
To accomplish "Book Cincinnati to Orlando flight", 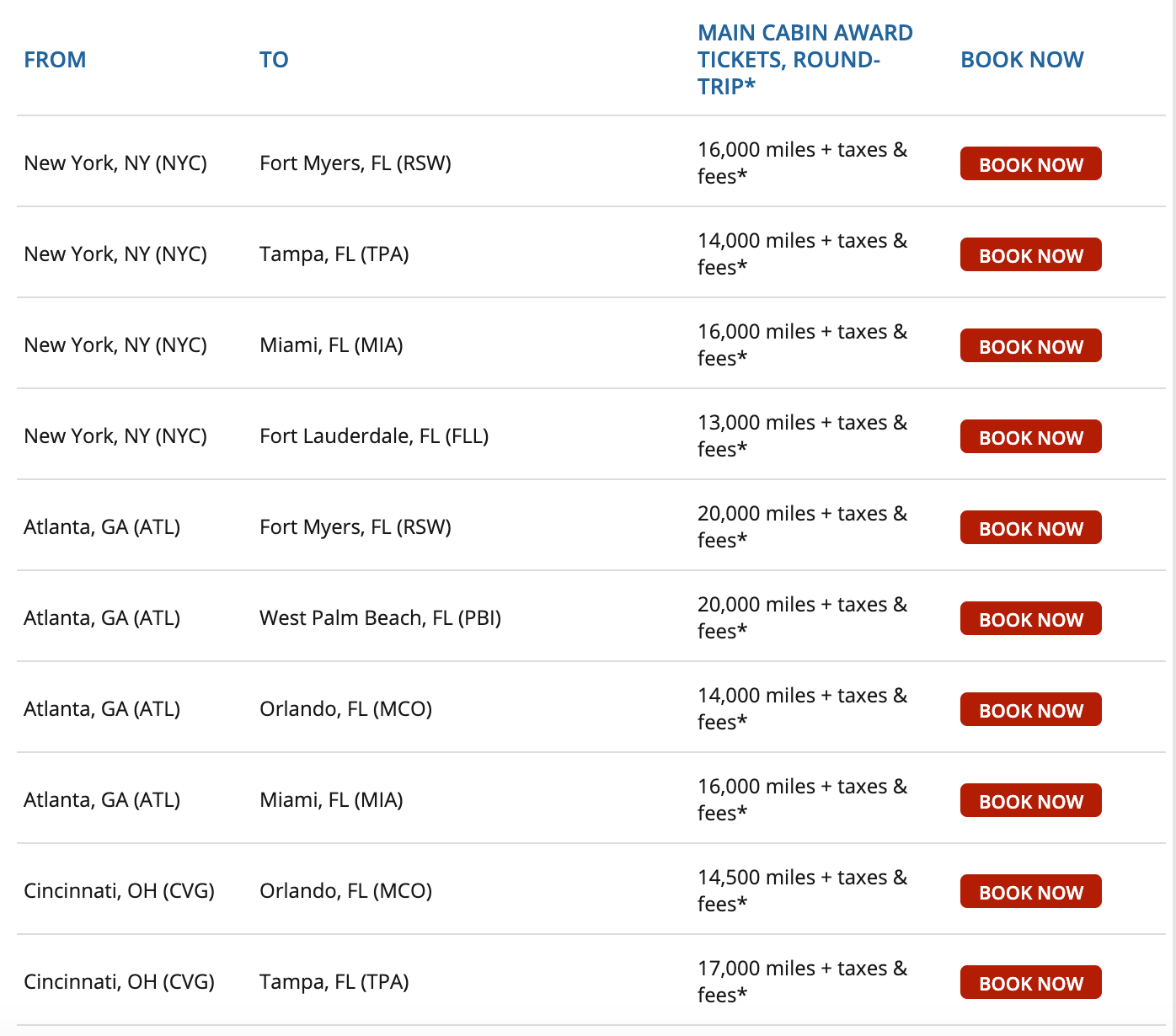I will coord(1030,892).
